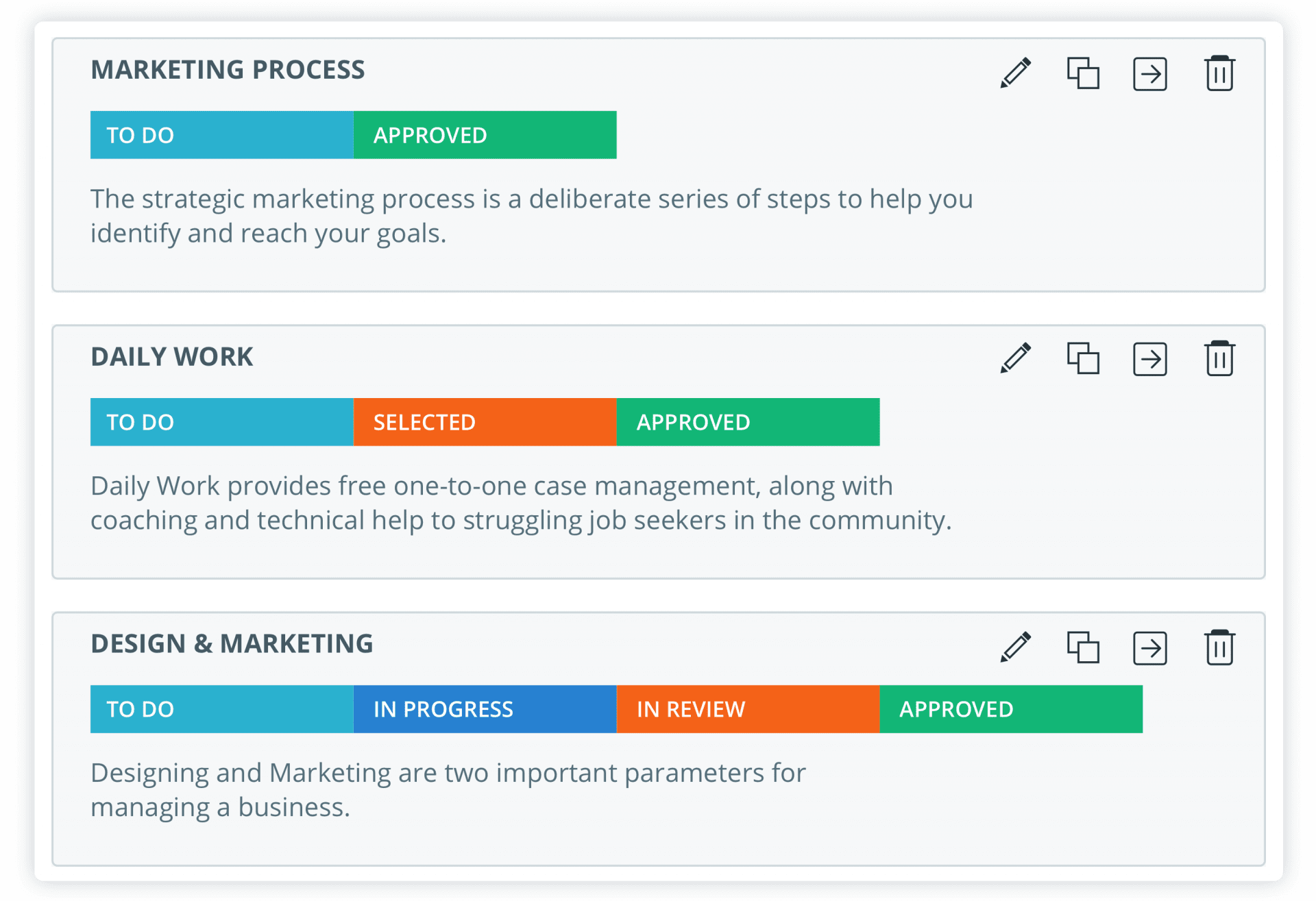Click the IN REVIEW status block
Image resolution: width=1316 pixels, height=901 pixels.
pos(748,709)
